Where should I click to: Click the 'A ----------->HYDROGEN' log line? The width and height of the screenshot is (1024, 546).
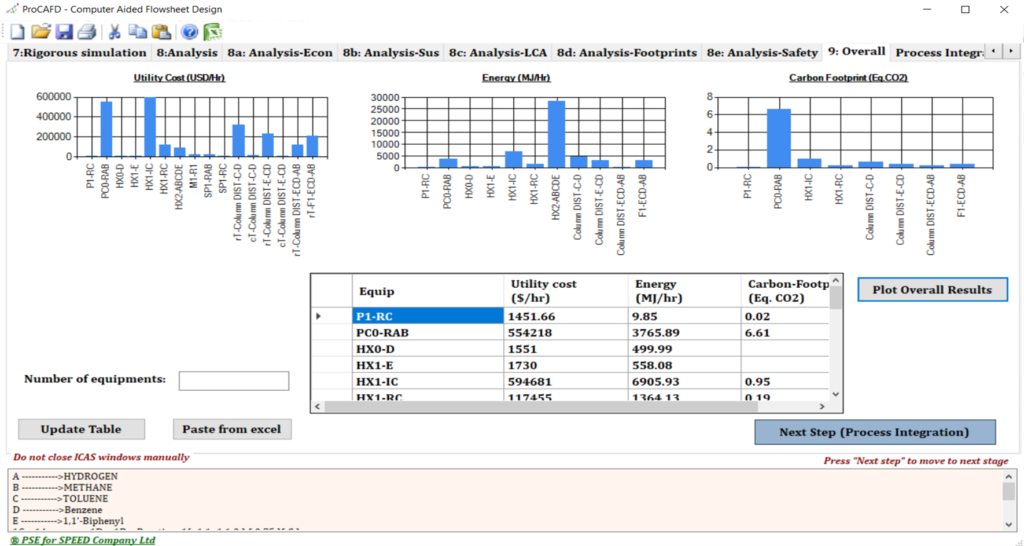pyautogui.click(x=65, y=477)
